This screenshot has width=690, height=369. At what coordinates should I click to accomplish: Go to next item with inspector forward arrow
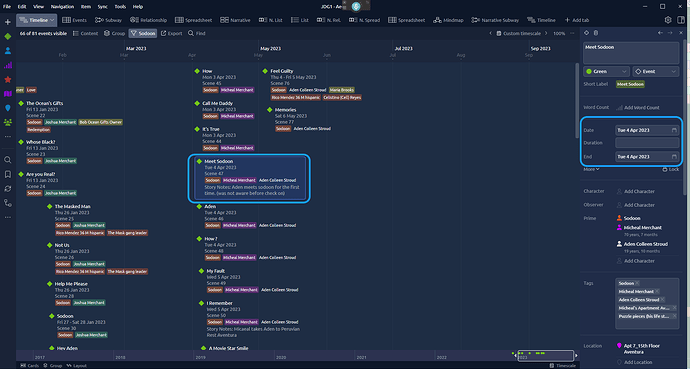670,33
